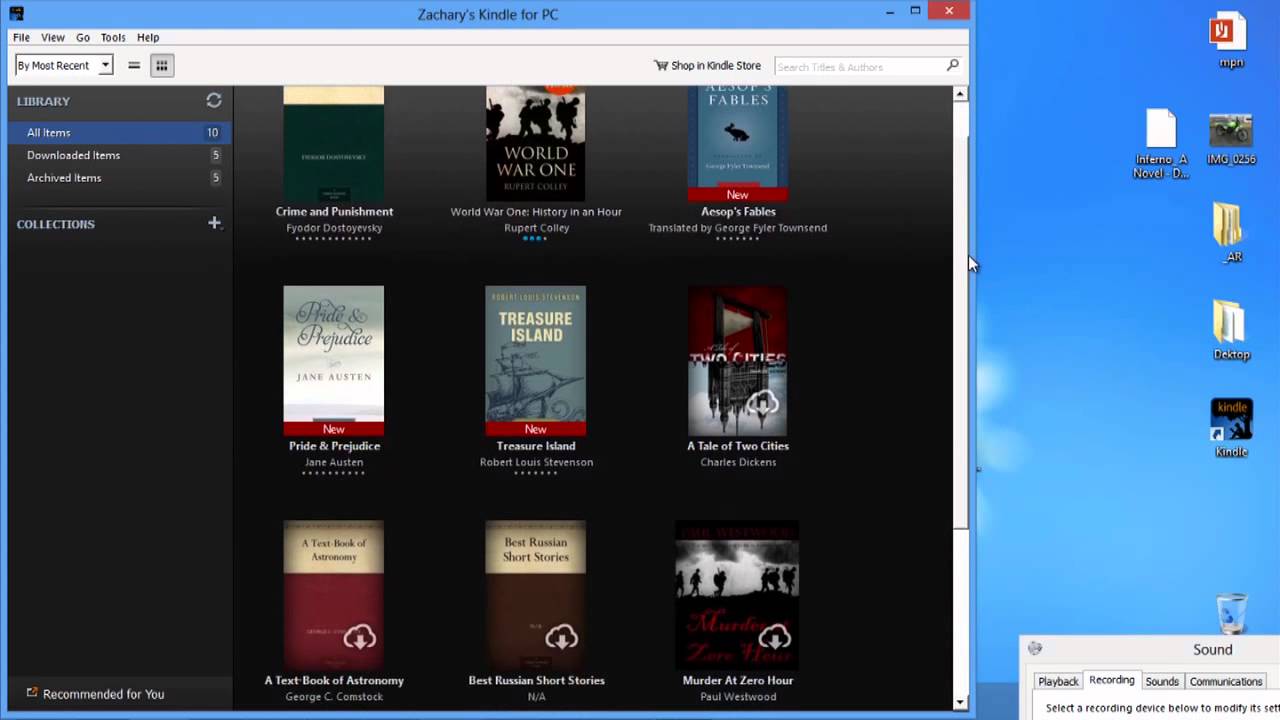
Task: Click the World War One reading progress dots
Action: tap(535, 239)
